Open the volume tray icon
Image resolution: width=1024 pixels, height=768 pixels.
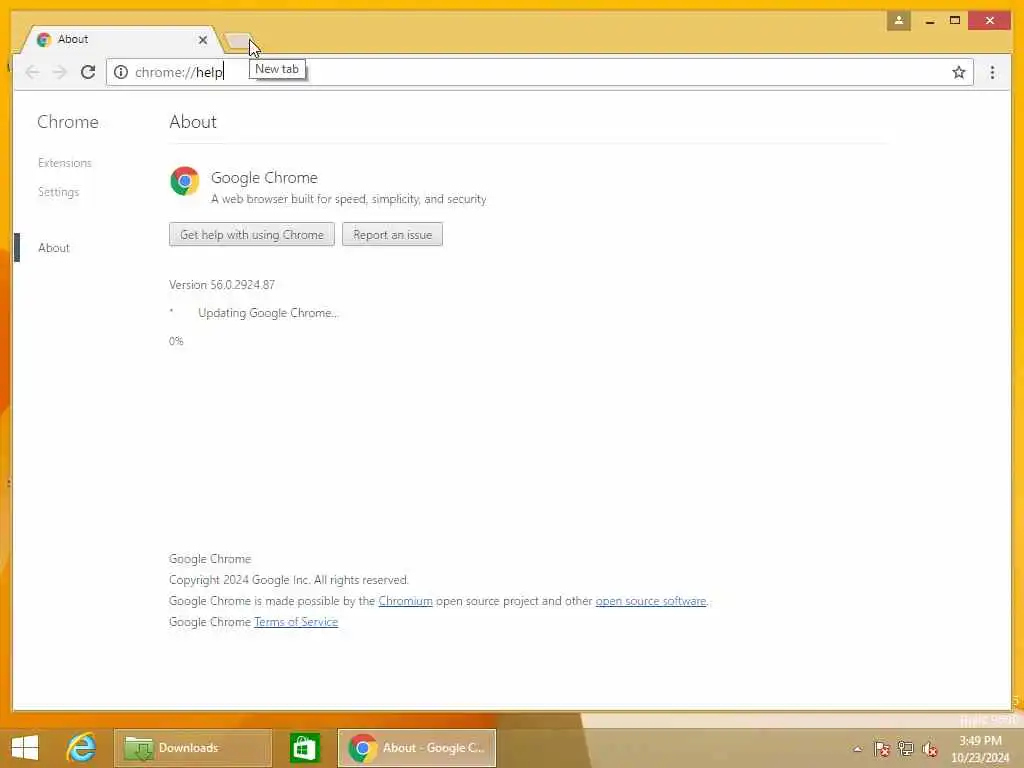929,748
